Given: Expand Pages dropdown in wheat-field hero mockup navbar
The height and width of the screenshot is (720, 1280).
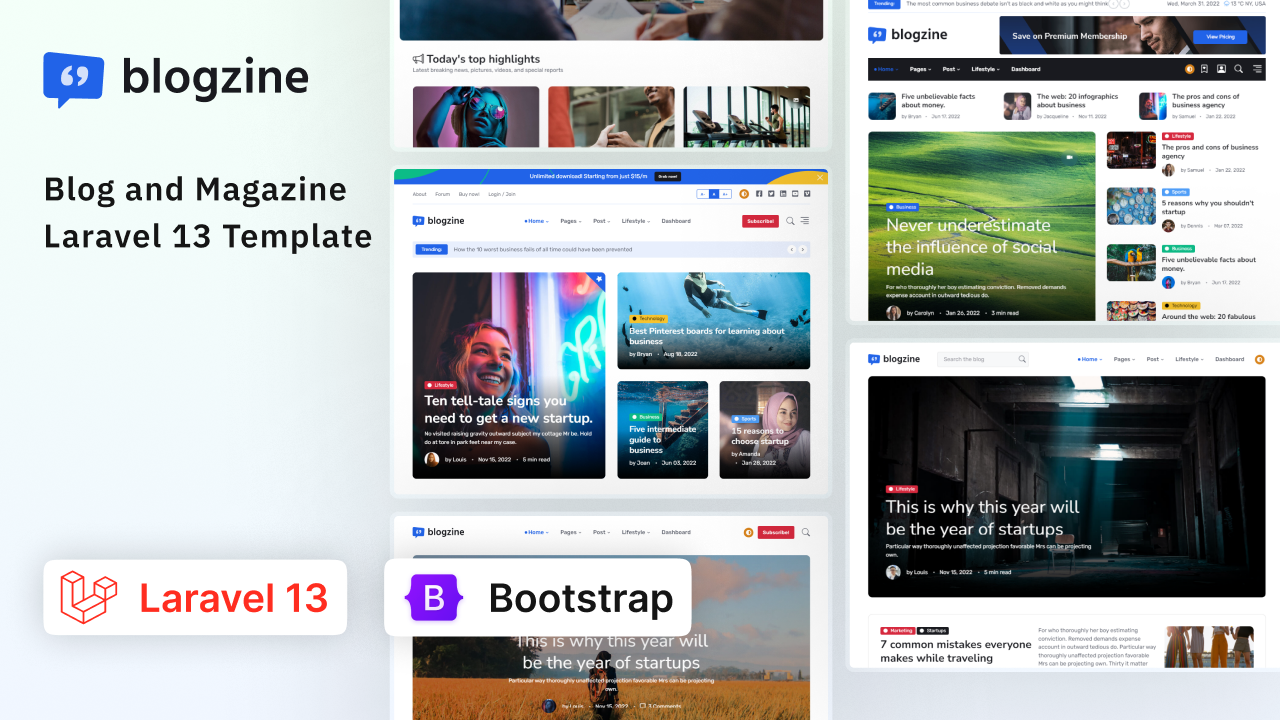Looking at the screenshot, I should (x=571, y=532).
